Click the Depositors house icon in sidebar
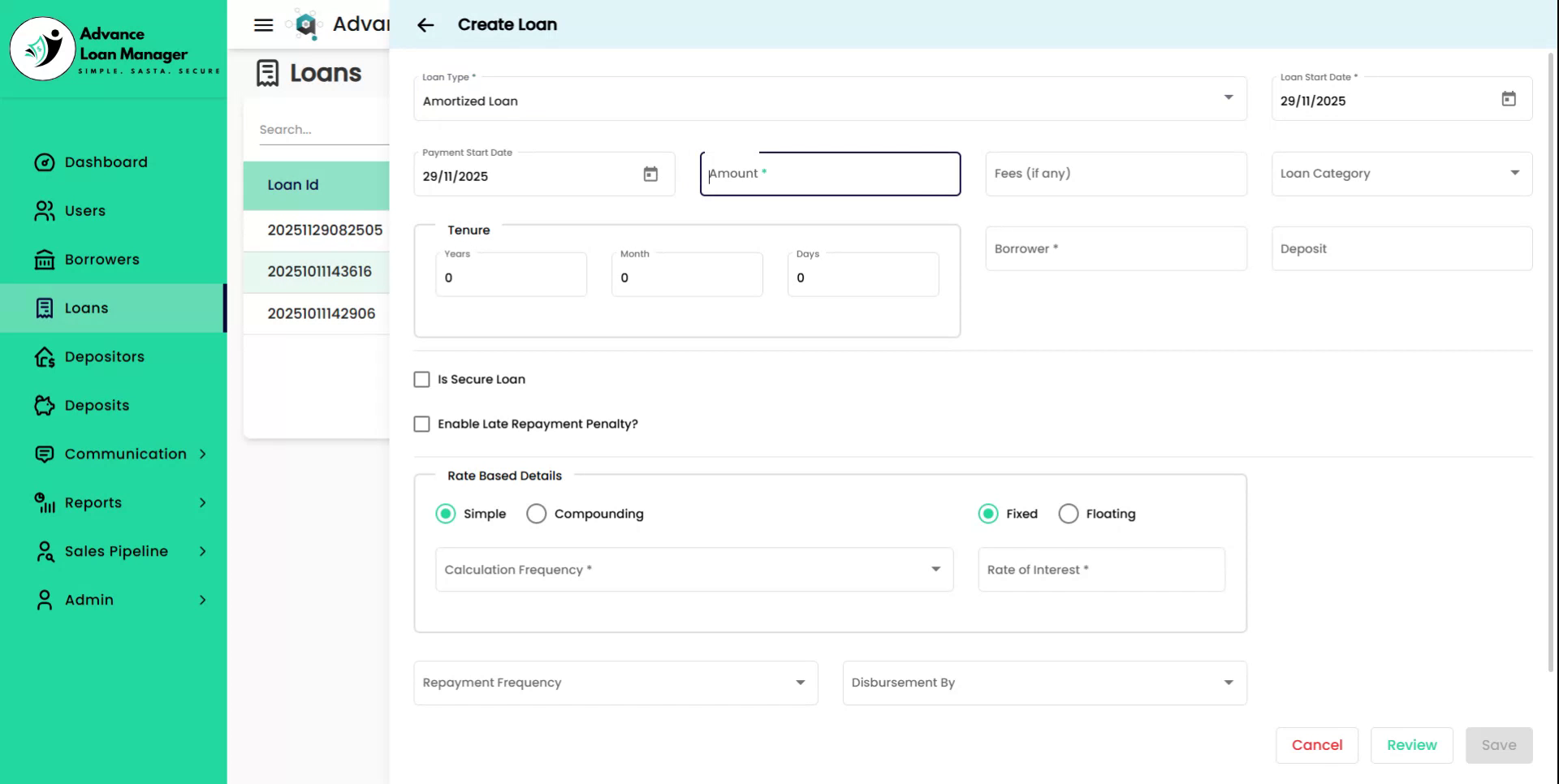The image size is (1559, 784). click(x=45, y=357)
